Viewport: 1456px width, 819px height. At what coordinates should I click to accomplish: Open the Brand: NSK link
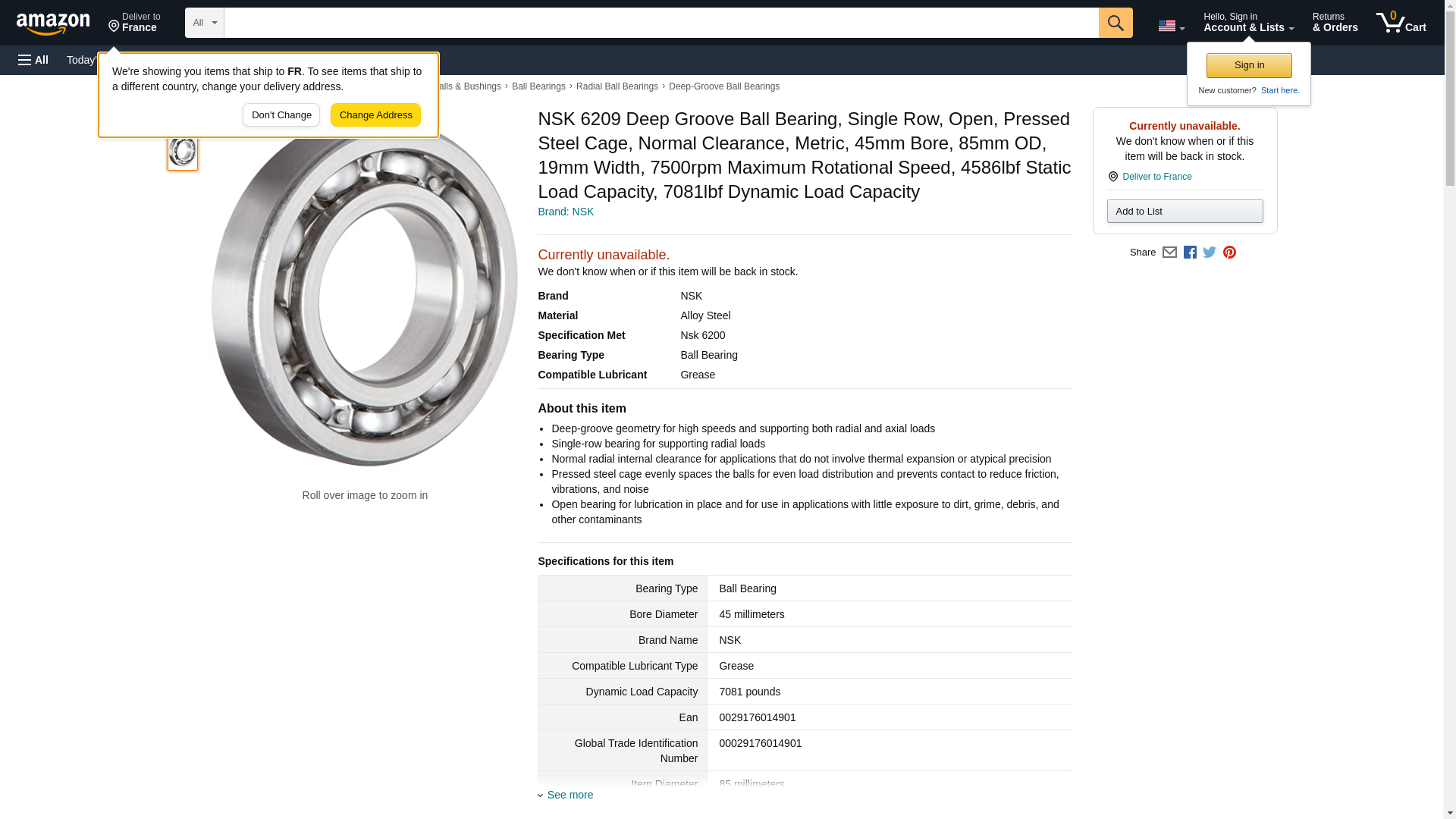pyautogui.click(x=566, y=212)
